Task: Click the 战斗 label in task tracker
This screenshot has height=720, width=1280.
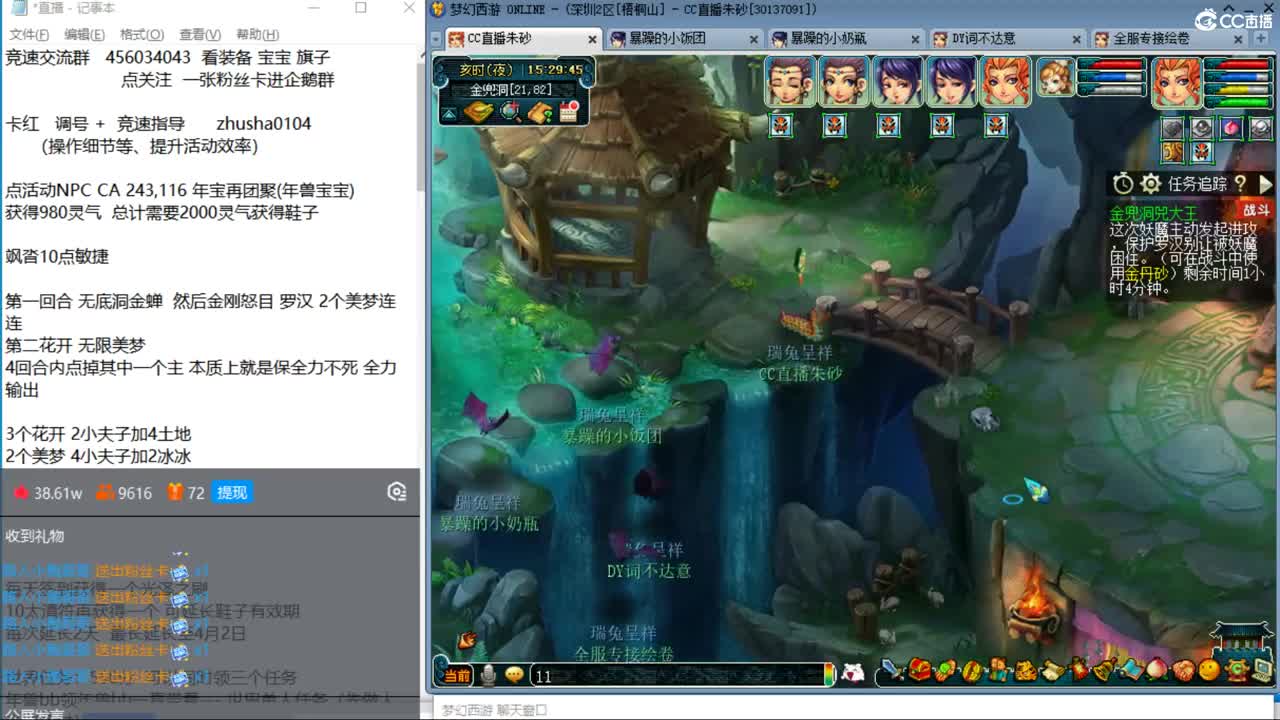Action: click(1256, 211)
